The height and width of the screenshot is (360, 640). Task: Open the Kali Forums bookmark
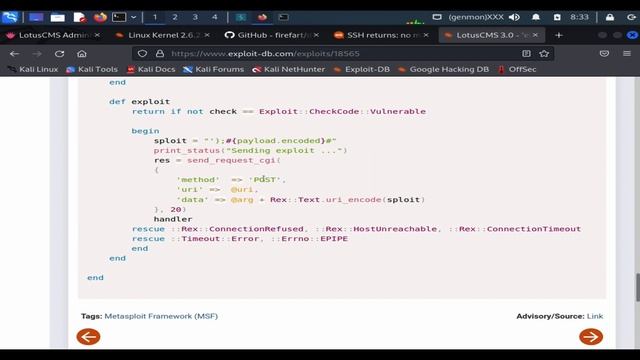[213, 69]
